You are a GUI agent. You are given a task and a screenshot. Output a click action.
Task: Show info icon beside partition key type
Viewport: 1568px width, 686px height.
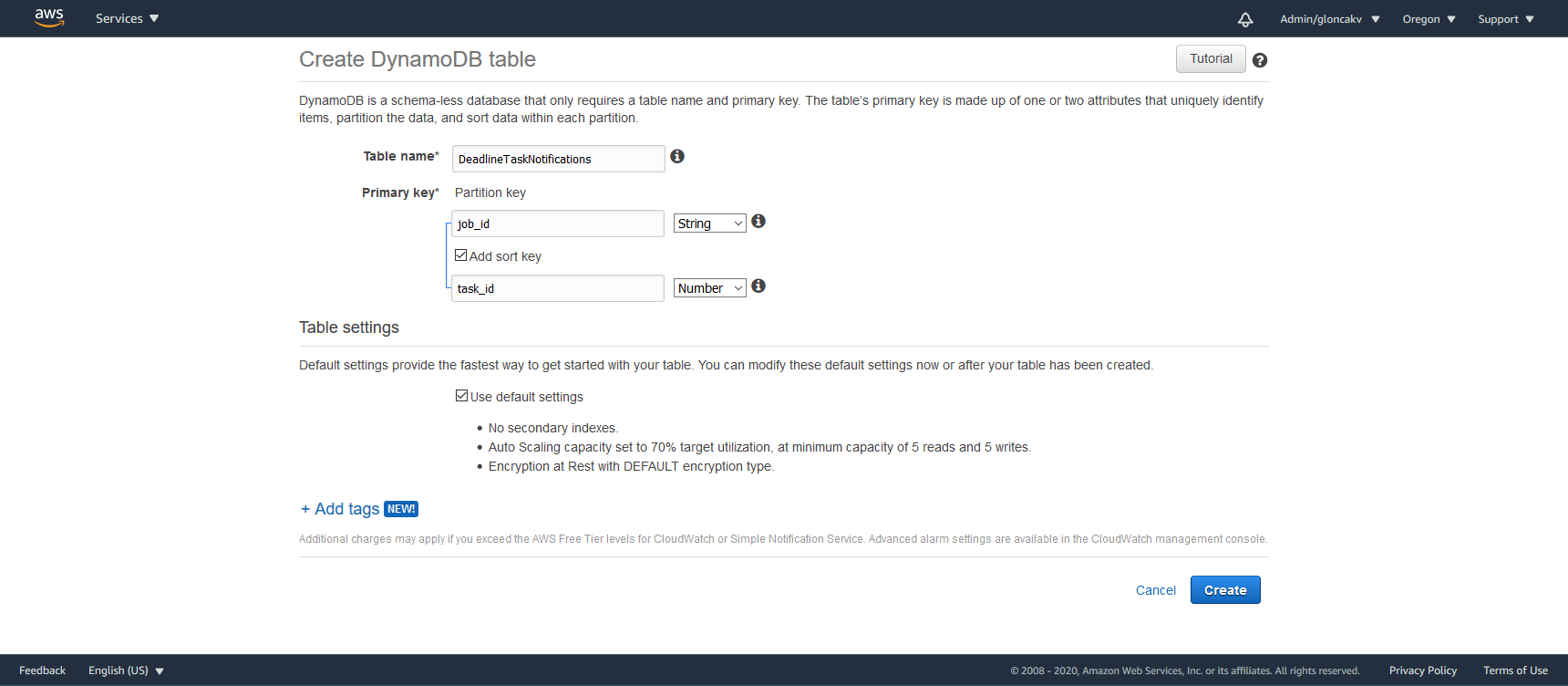point(758,221)
